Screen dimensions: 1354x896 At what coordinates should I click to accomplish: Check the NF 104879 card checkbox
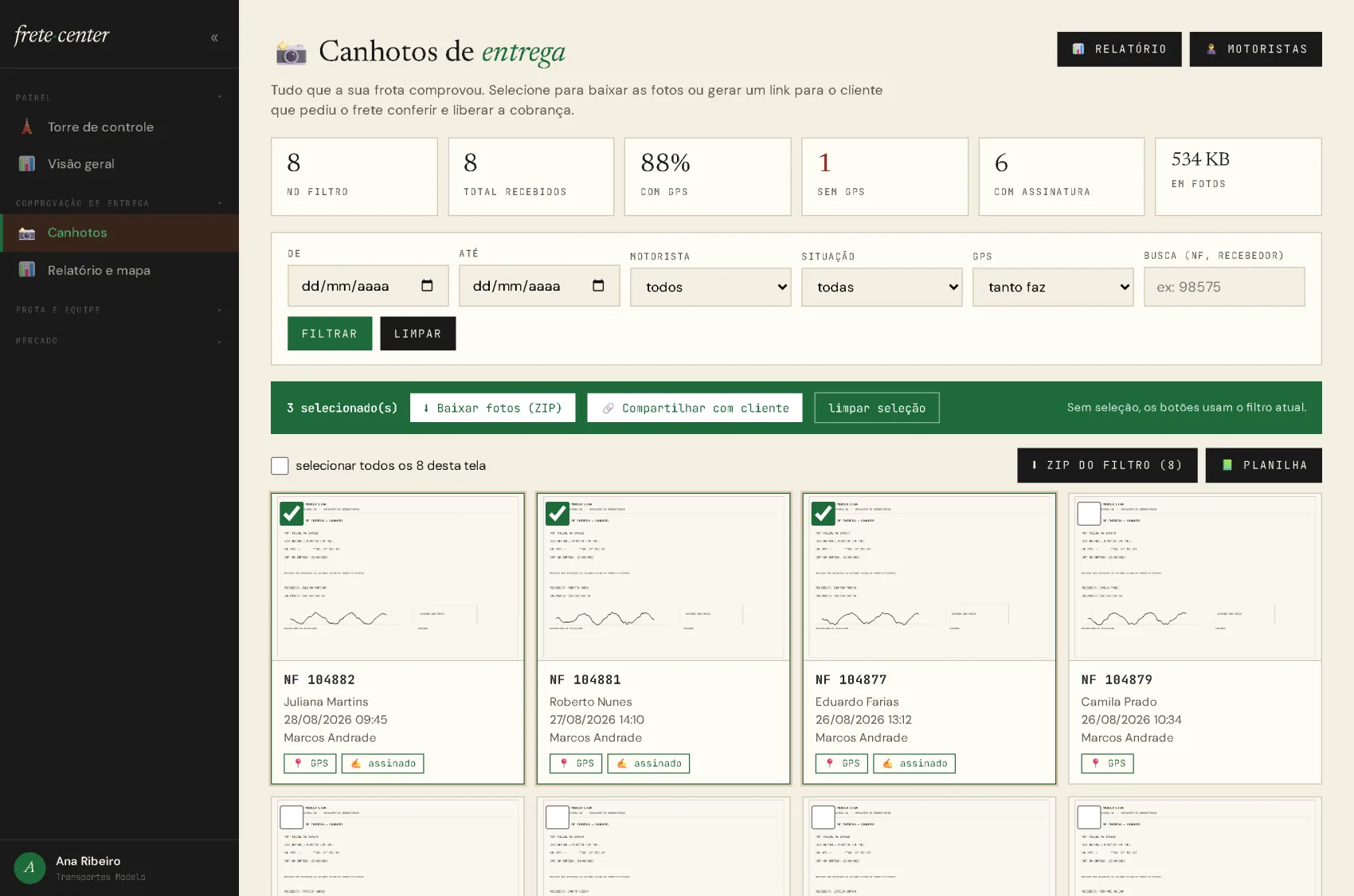[1089, 513]
